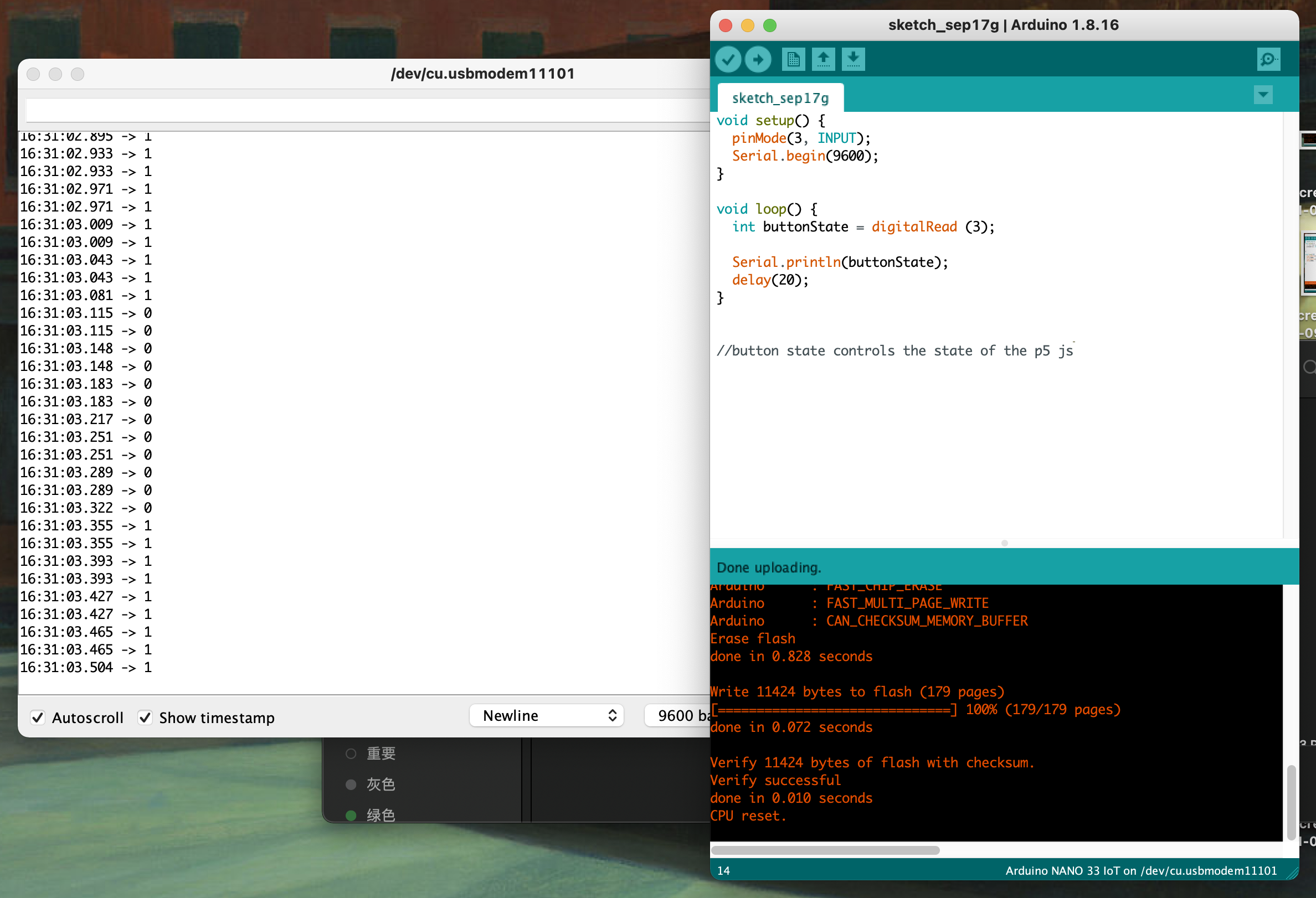This screenshot has width=1316, height=898.
Task: Toggle the Autoscroll checkbox
Action: (38, 718)
